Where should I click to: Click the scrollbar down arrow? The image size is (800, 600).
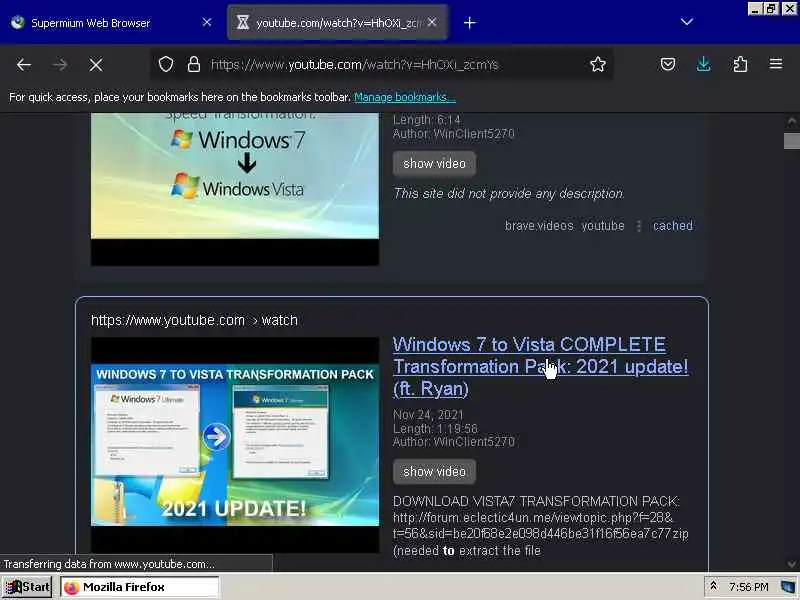(791, 564)
